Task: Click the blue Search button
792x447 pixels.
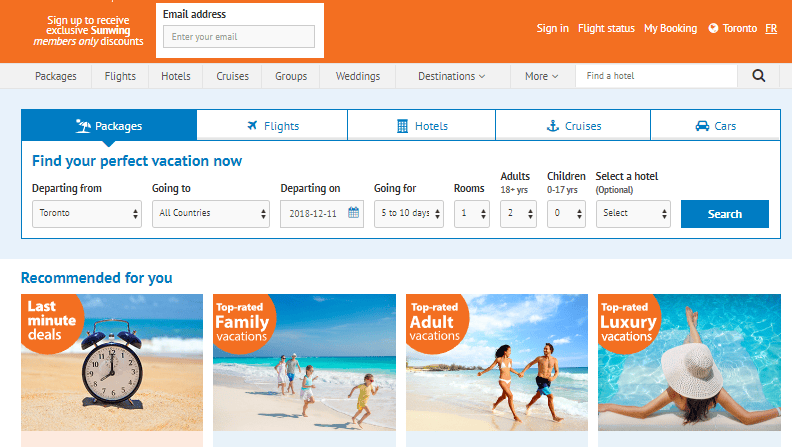Action: pyautogui.click(x=725, y=214)
